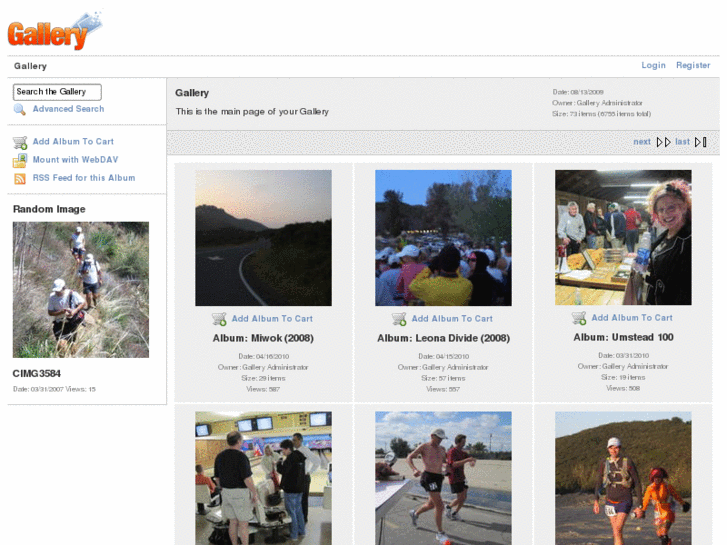Click the Gallery breadcrumb text
This screenshot has height=545, width=727.
[x=31, y=66]
